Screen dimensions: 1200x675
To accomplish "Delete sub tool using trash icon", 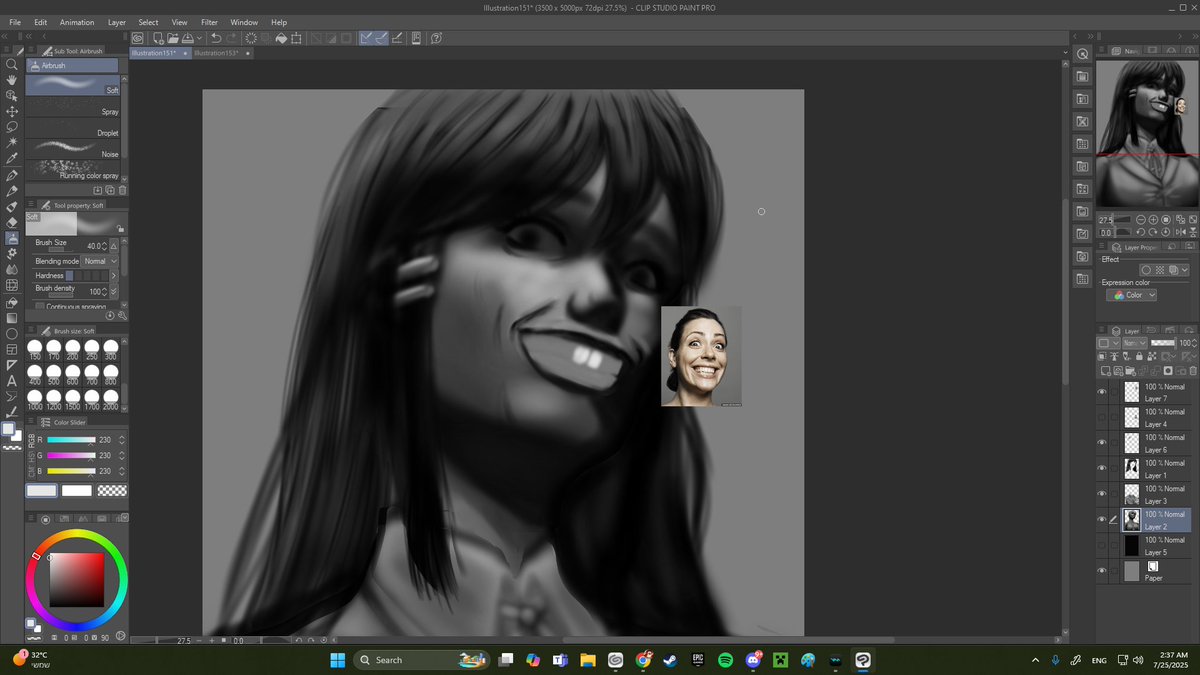I will coord(122,189).
